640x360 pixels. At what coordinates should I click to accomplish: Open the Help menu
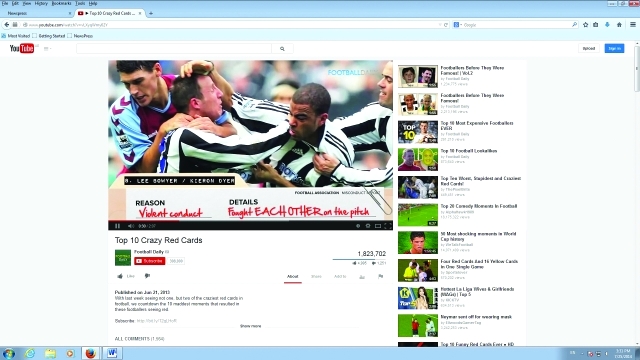click(93, 3)
